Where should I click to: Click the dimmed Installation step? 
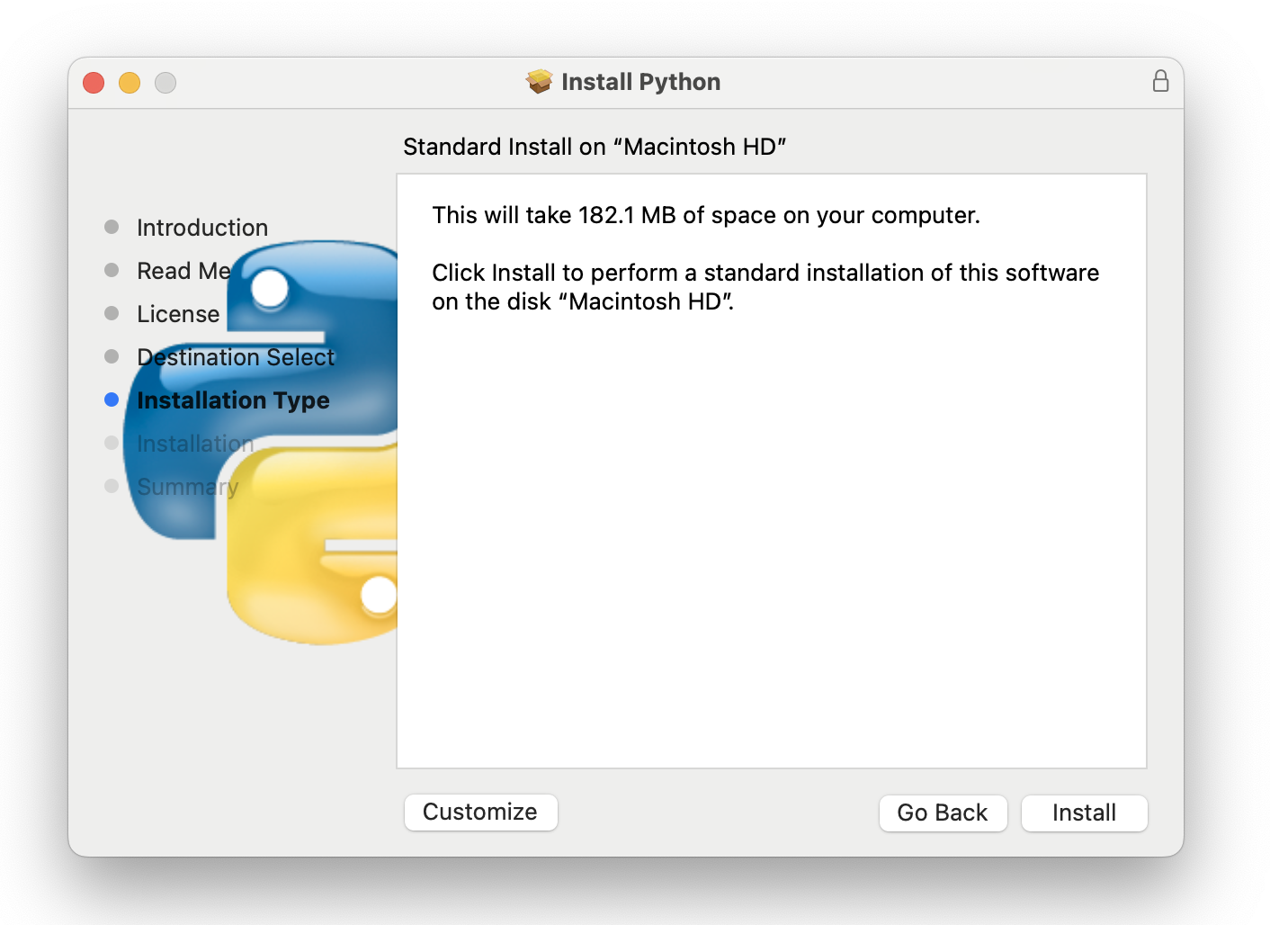tap(195, 444)
